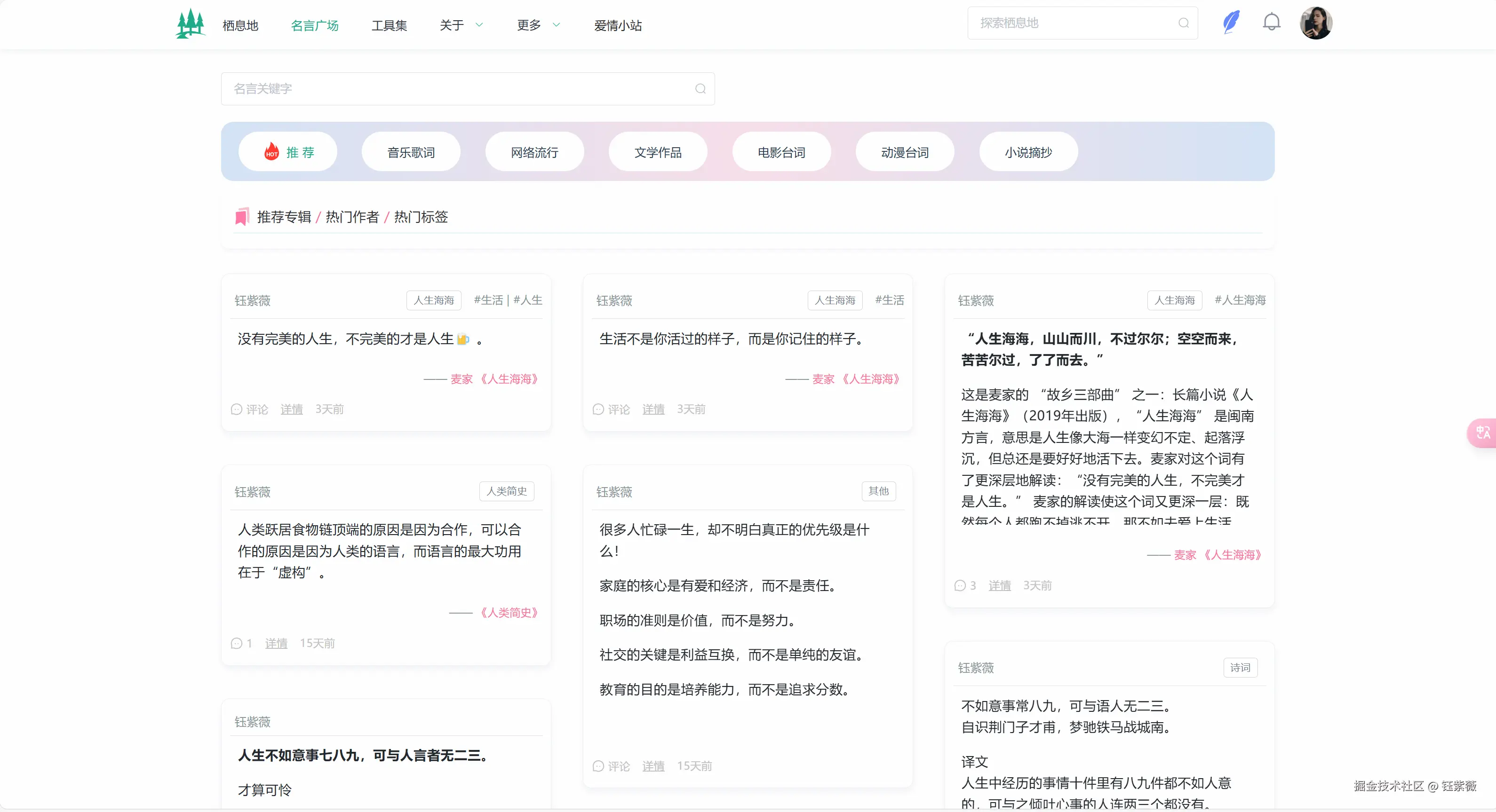Select the 电影台词 filter chip
The image size is (1496, 812).
(x=781, y=151)
